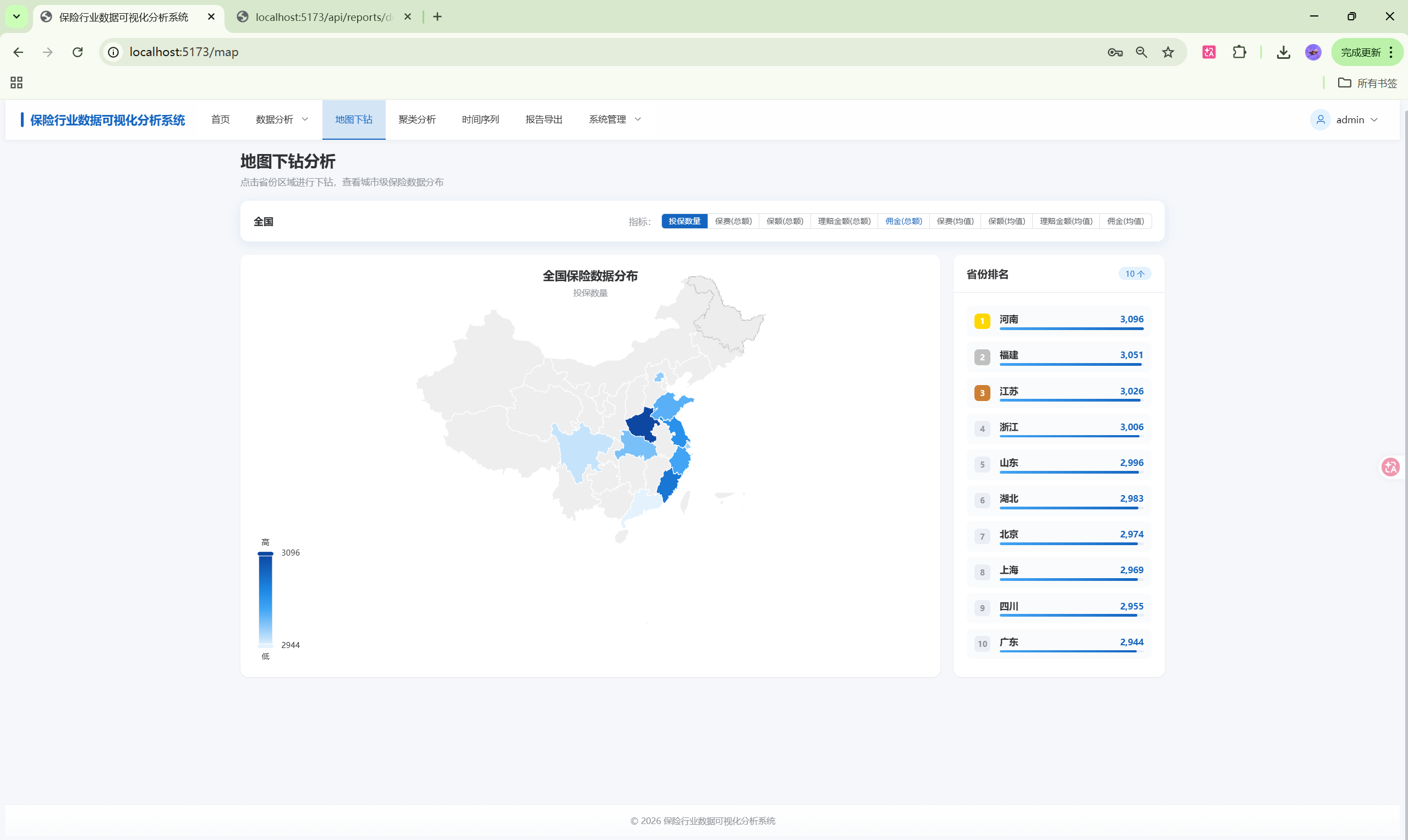
Task: Open the browser downloads icon
Action: [x=1283, y=52]
